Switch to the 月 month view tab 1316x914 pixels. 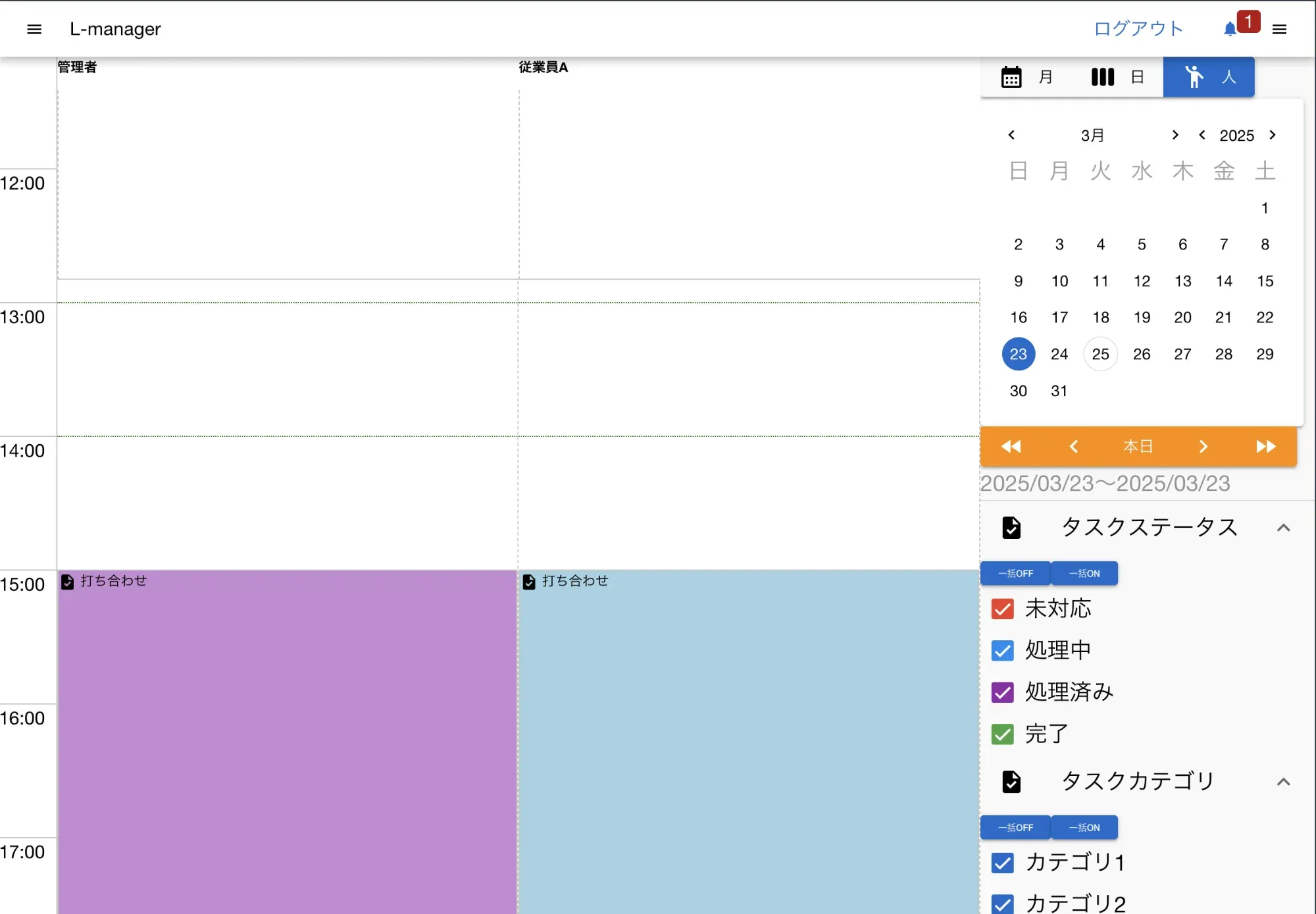click(1027, 77)
